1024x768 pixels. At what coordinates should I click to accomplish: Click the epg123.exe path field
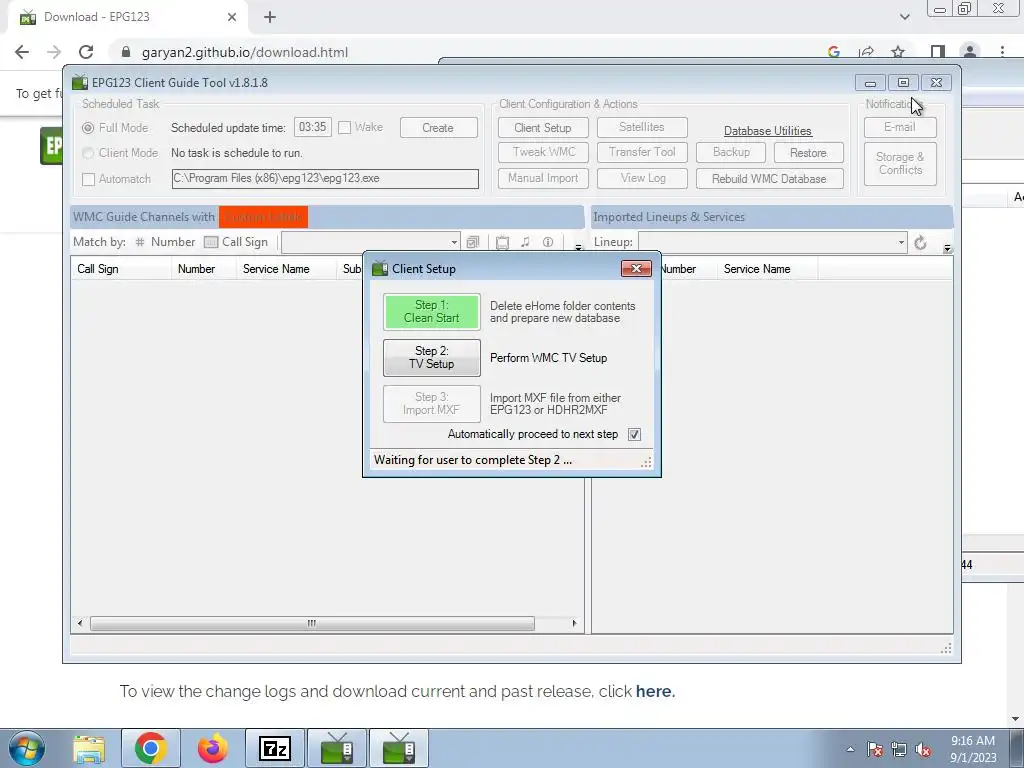click(x=325, y=178)
